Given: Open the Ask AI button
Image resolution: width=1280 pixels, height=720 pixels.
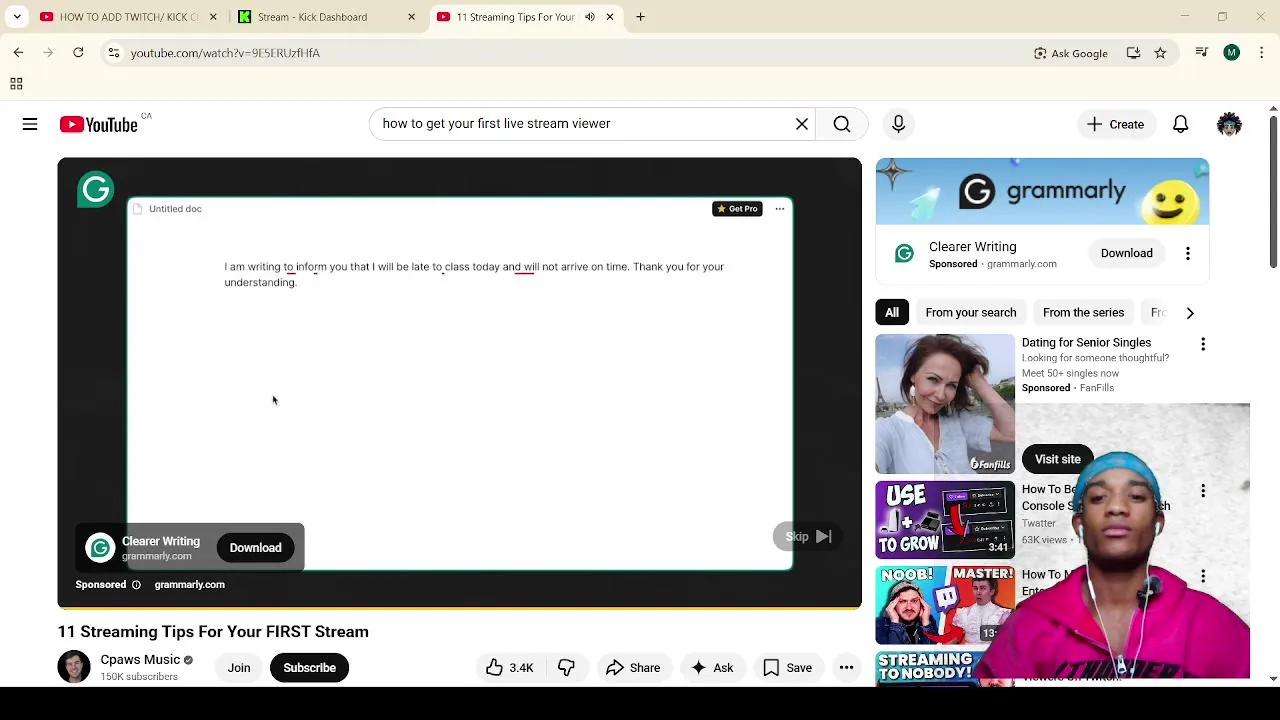Looking at the screenshot, I should coord(712,668).
